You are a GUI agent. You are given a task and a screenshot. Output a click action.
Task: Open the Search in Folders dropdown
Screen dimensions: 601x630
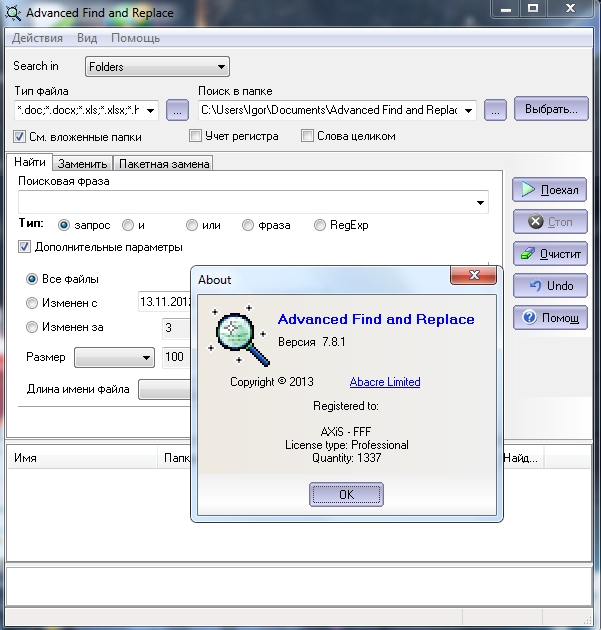pos(157,67)
